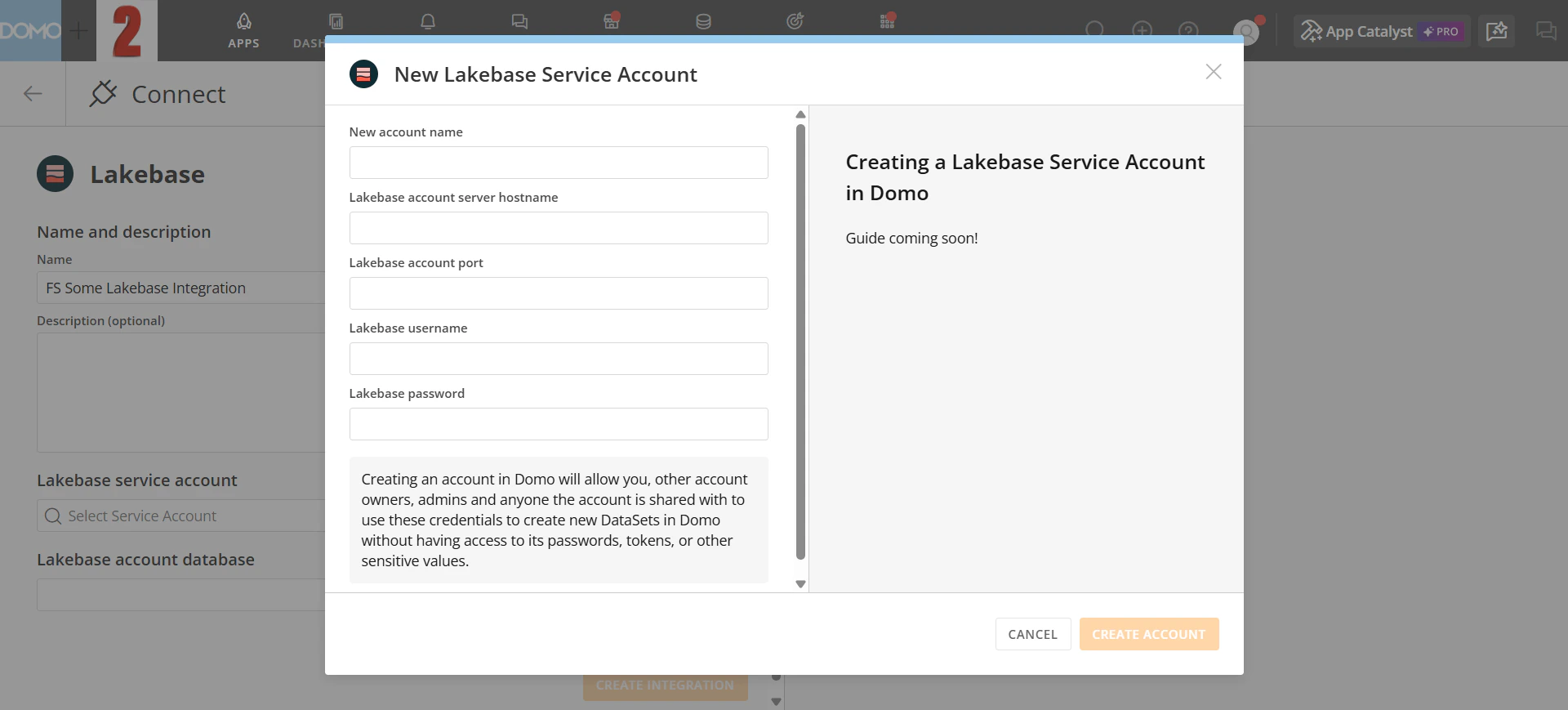This screenshot has width=1568, height=710.
Task: Click the add plus circle icon
Action: click(x=1143, y=31)
